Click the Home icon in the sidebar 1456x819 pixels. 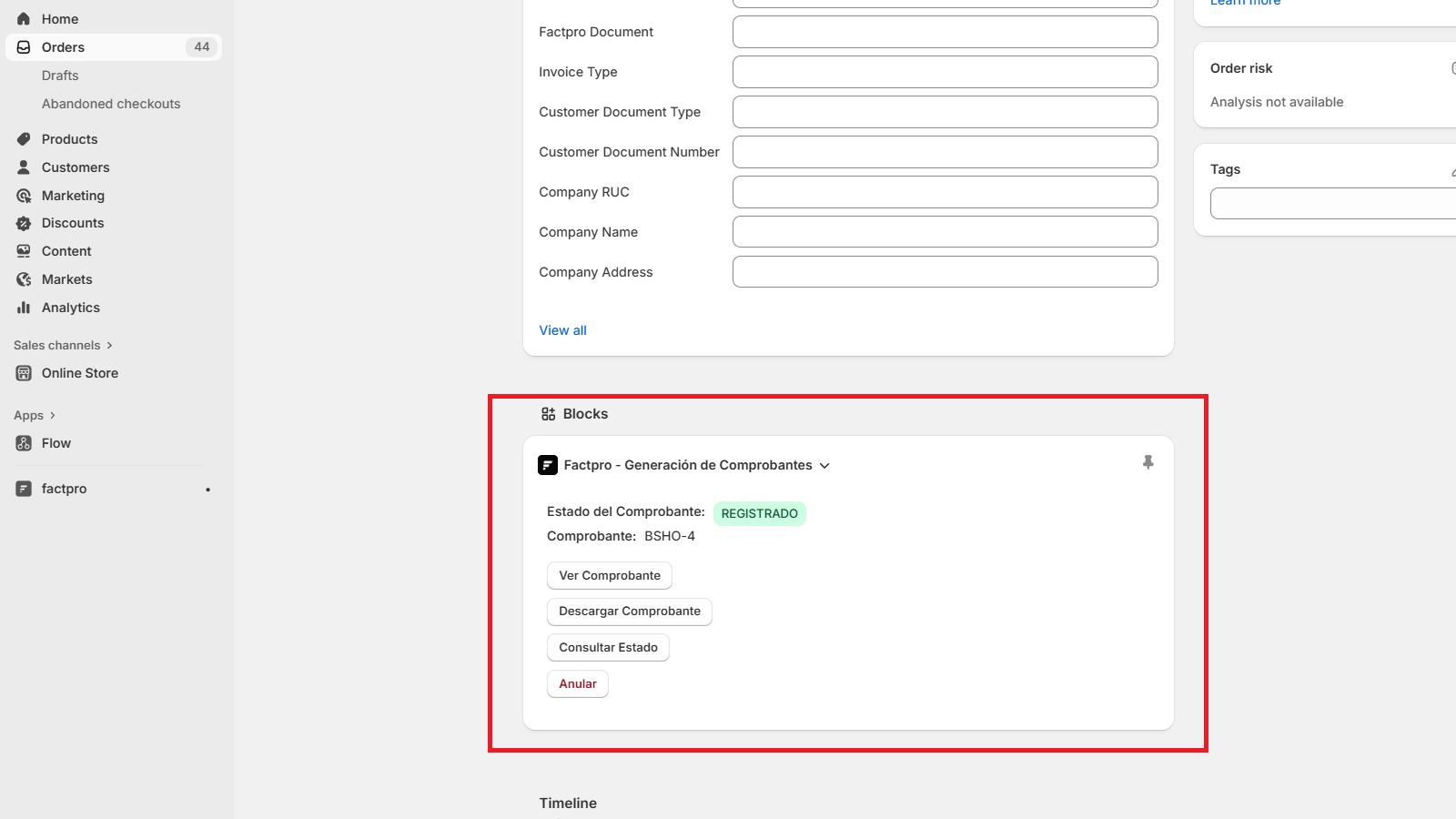point(24,18)
